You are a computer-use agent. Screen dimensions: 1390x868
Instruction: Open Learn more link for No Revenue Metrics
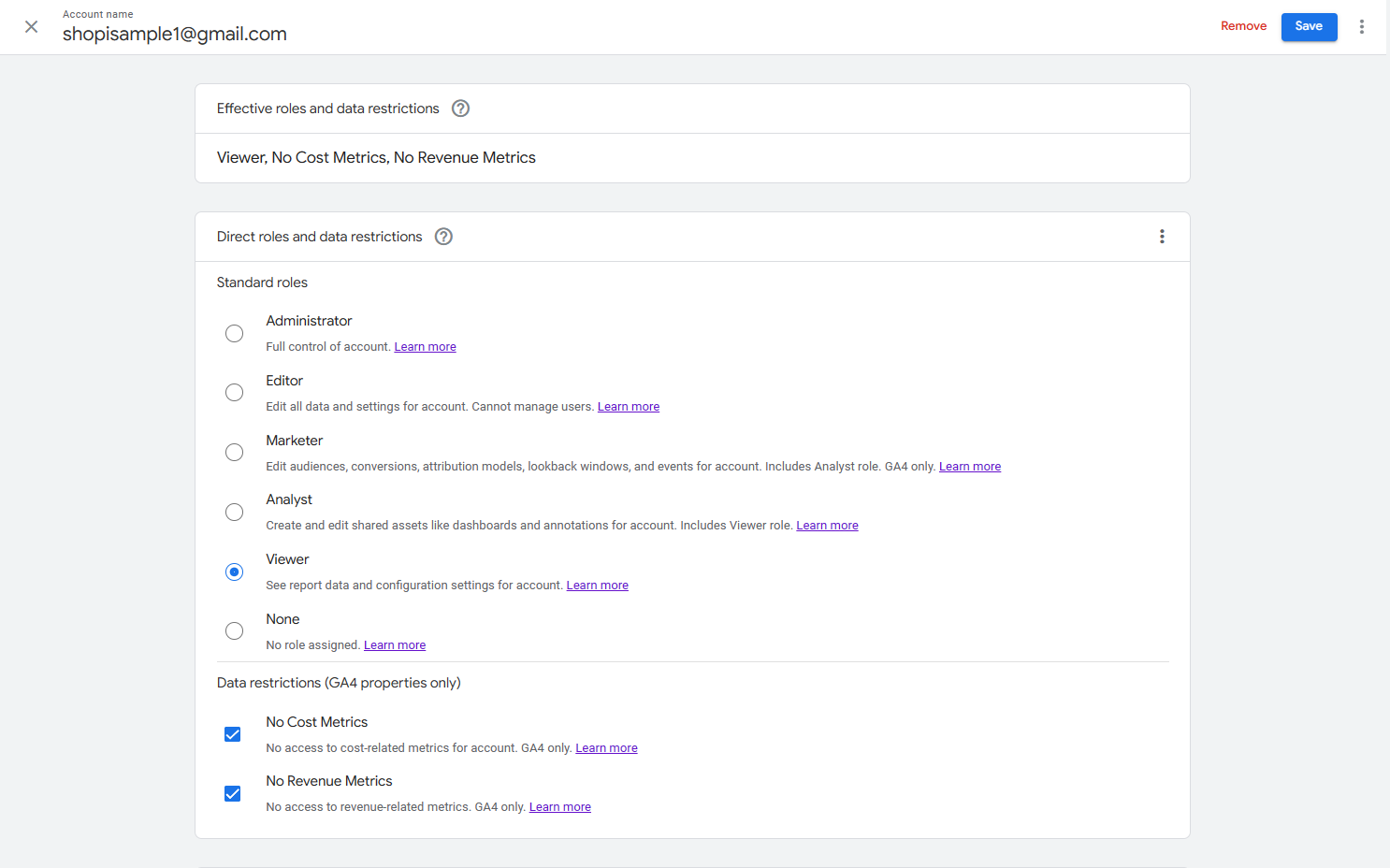560,807
